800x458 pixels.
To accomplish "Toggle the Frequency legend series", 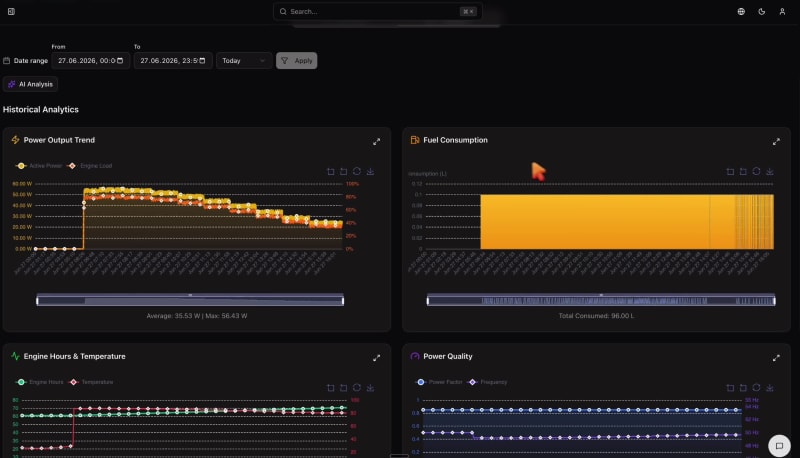I will pyautogui.click(x=487, y=382).
